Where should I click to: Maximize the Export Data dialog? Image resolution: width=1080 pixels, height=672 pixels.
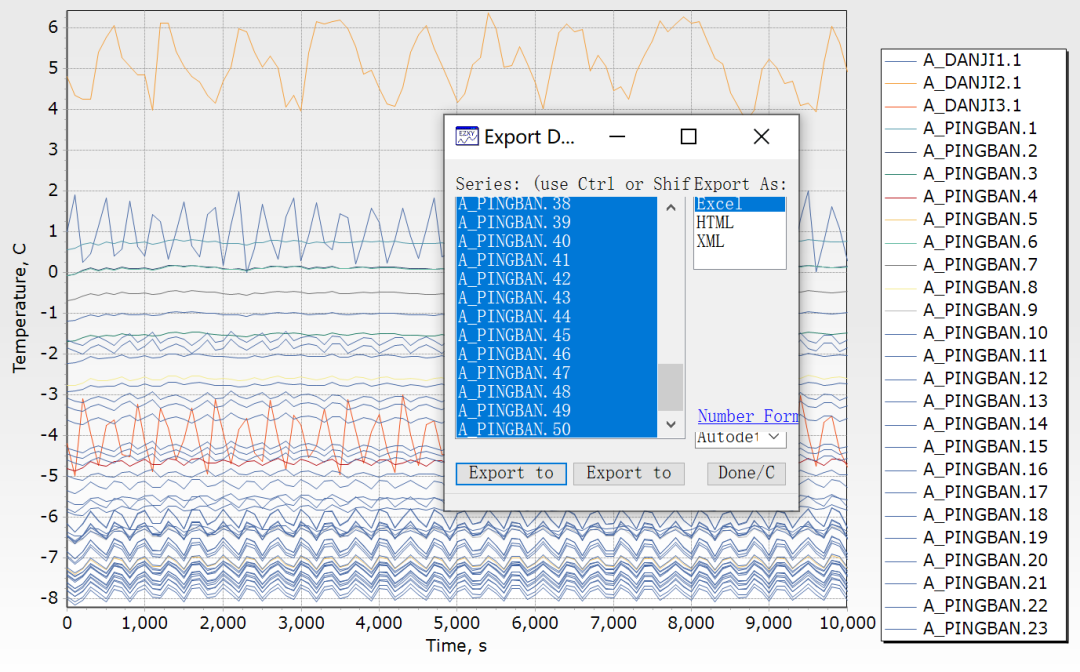click(x=688, y=136)
